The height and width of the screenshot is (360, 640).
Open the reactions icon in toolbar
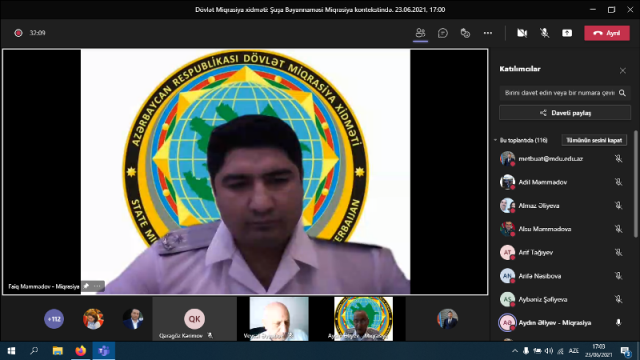[x=465, y=33]
